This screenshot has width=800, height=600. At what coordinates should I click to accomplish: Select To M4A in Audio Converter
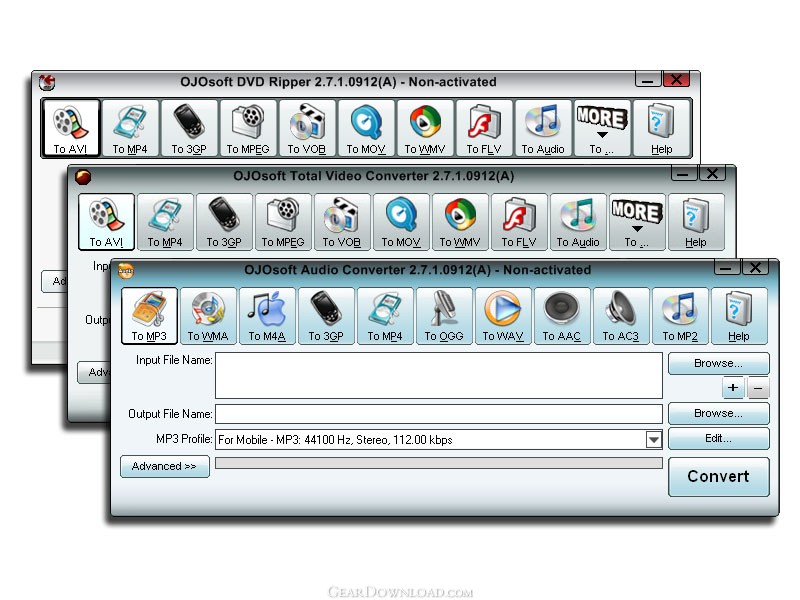click(x=267, y=316)
